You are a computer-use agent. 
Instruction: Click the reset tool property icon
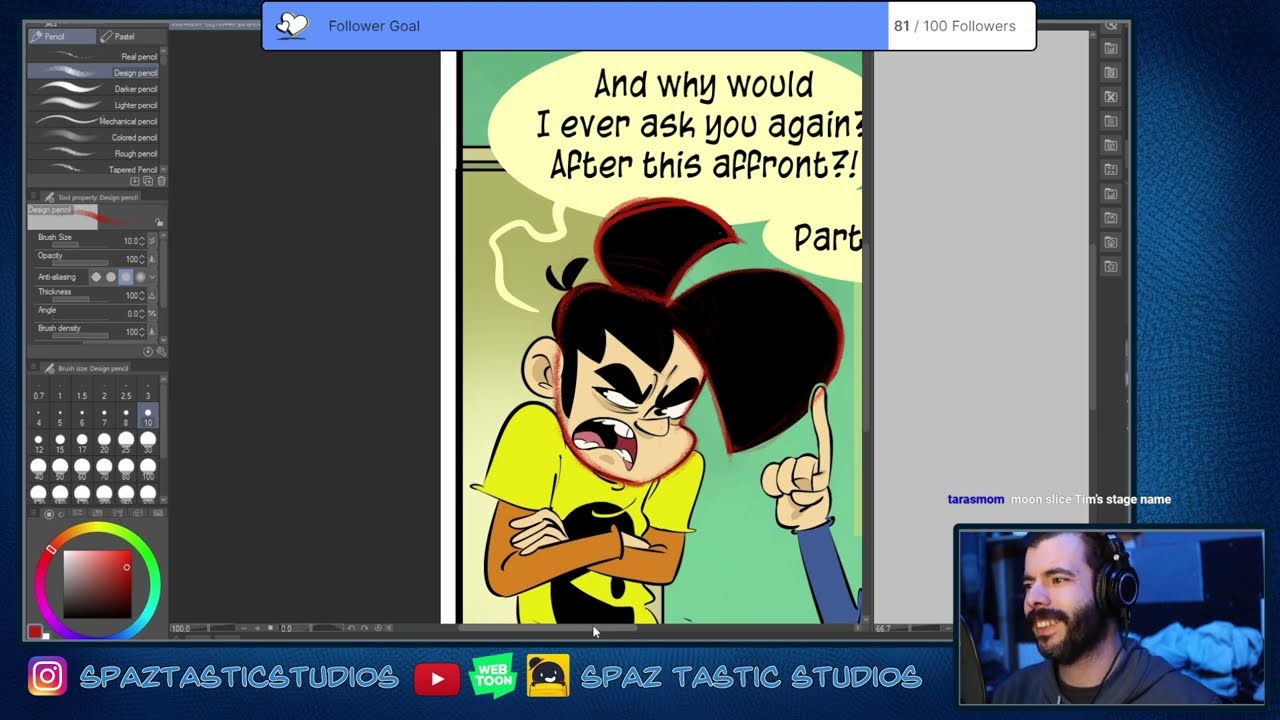(148, 351)
